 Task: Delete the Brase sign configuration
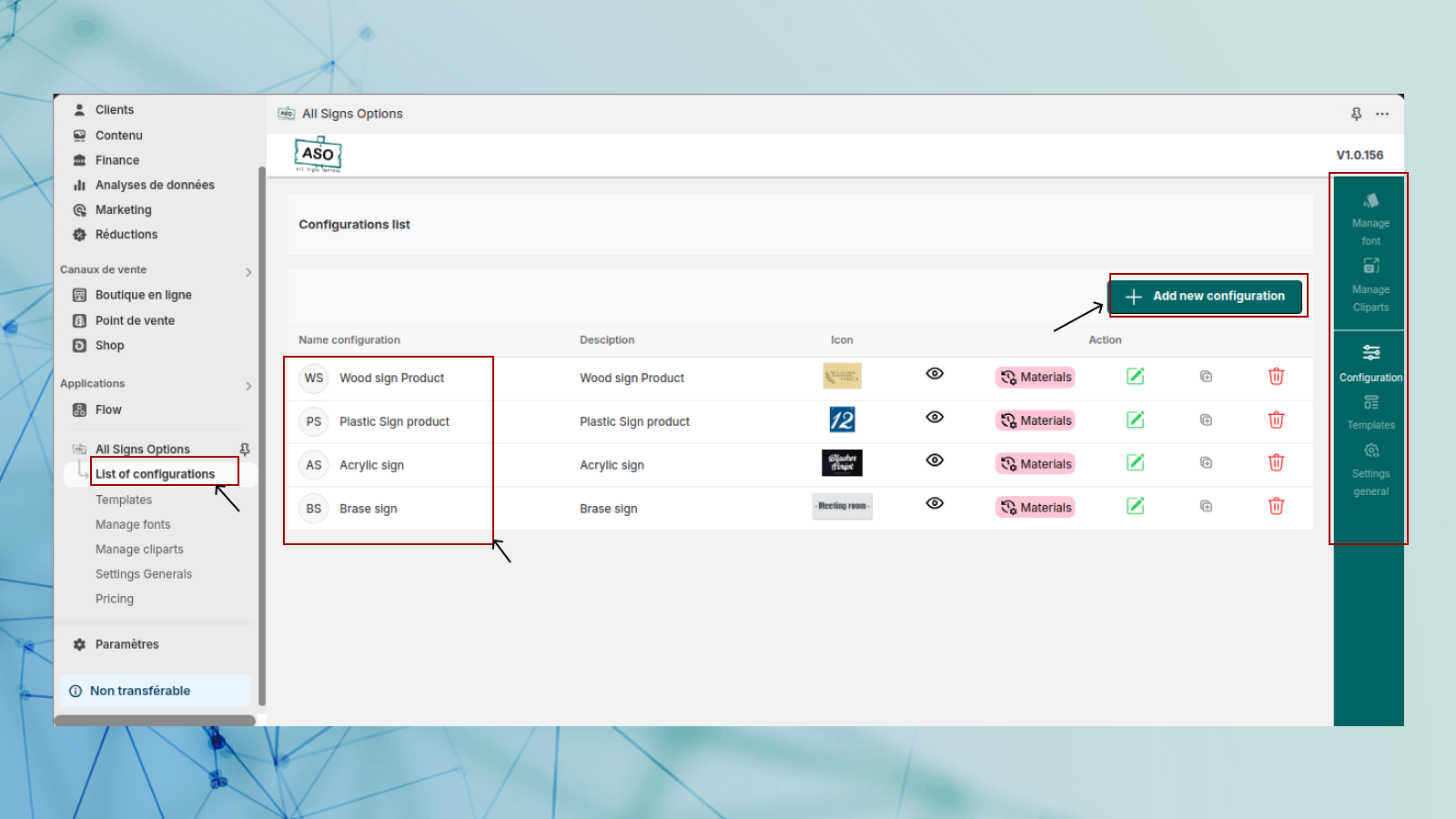point(1276,507)
